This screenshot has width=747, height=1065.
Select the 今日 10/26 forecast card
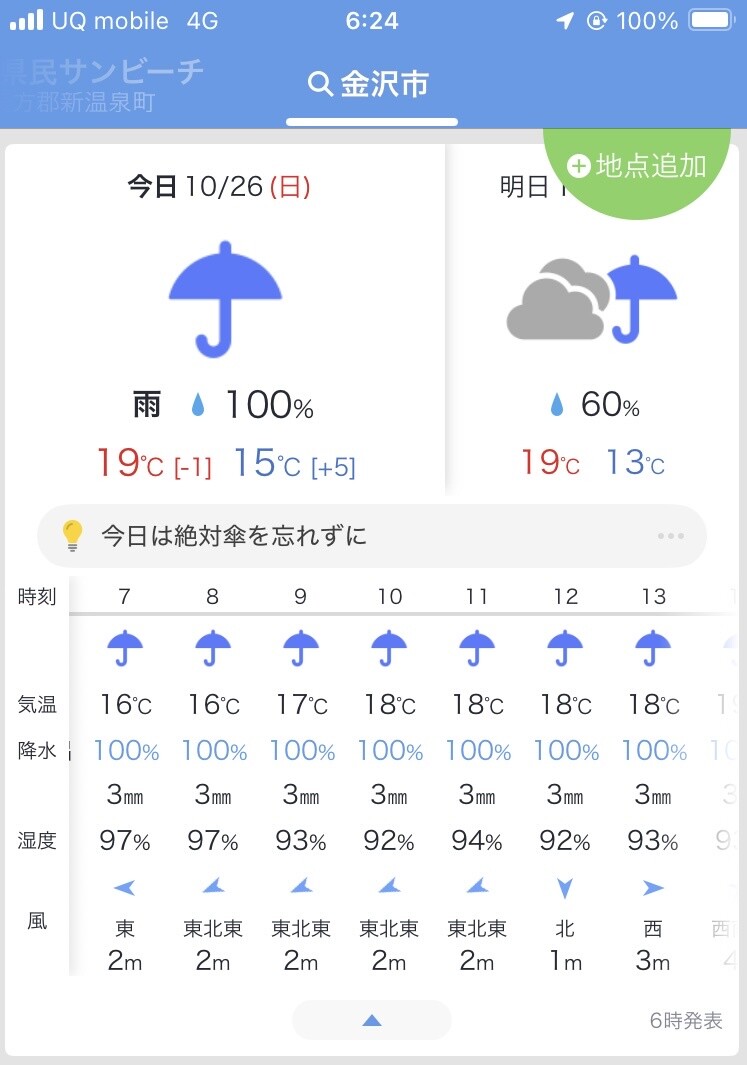(225, 320)
